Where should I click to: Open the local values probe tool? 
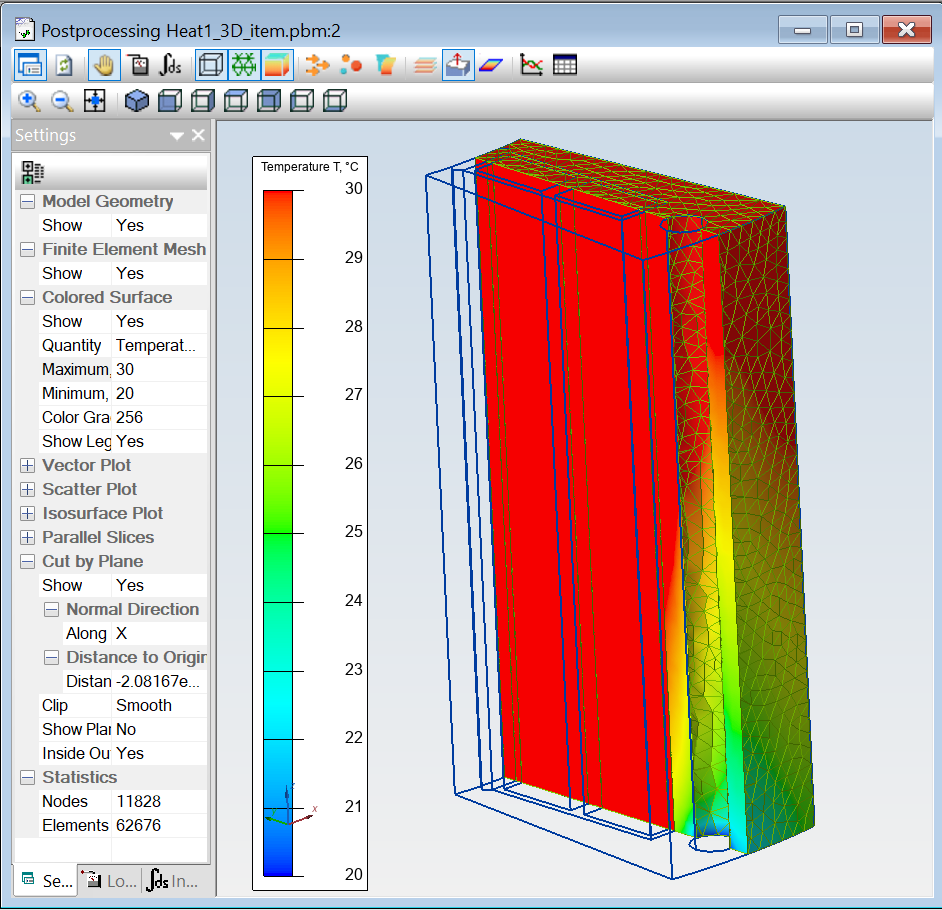(x=139, y=65)
